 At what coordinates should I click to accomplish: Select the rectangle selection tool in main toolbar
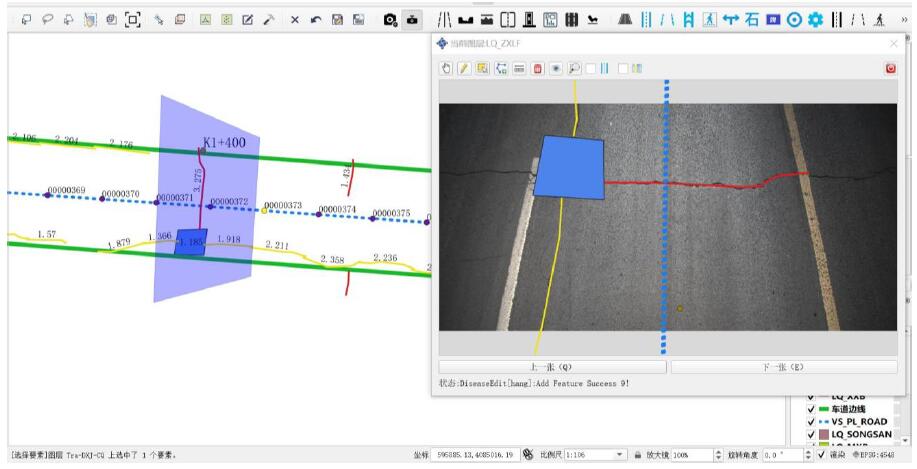click(26, 20)
